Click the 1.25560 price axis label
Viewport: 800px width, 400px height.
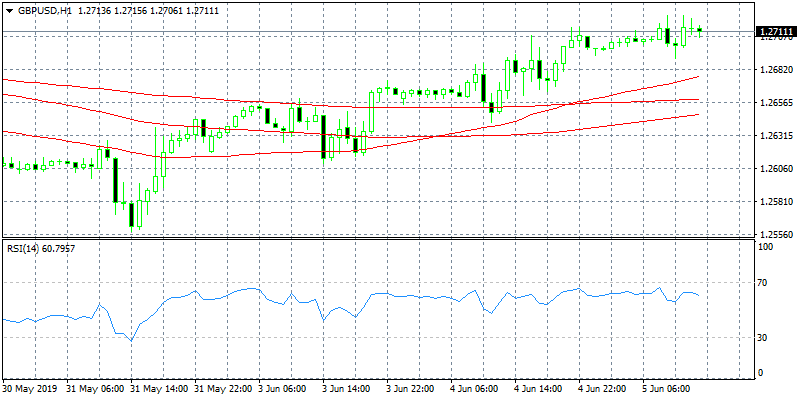tap(776, 236)
